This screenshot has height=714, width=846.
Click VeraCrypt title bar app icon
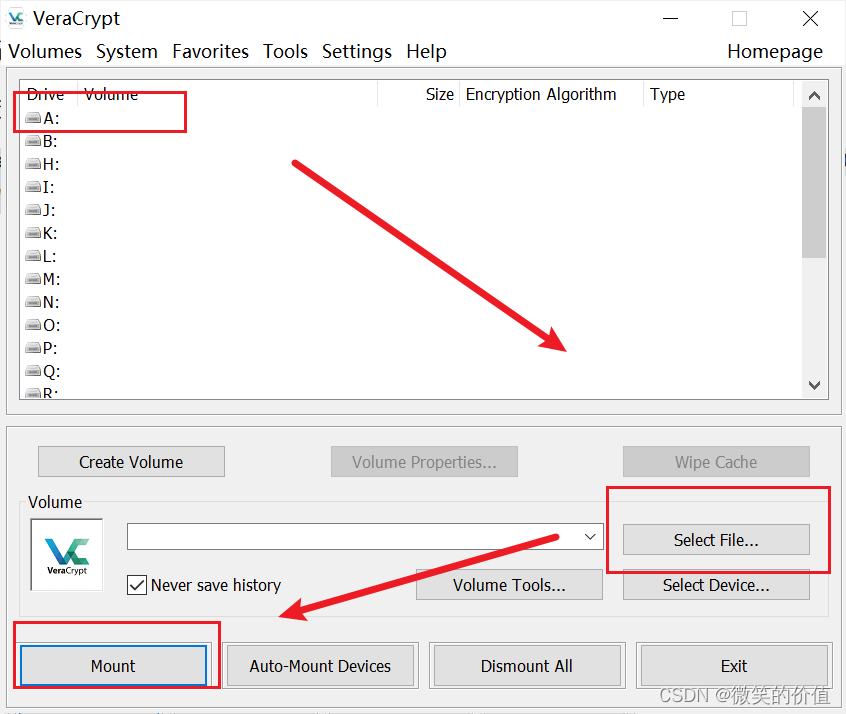[x=16, y=18]
